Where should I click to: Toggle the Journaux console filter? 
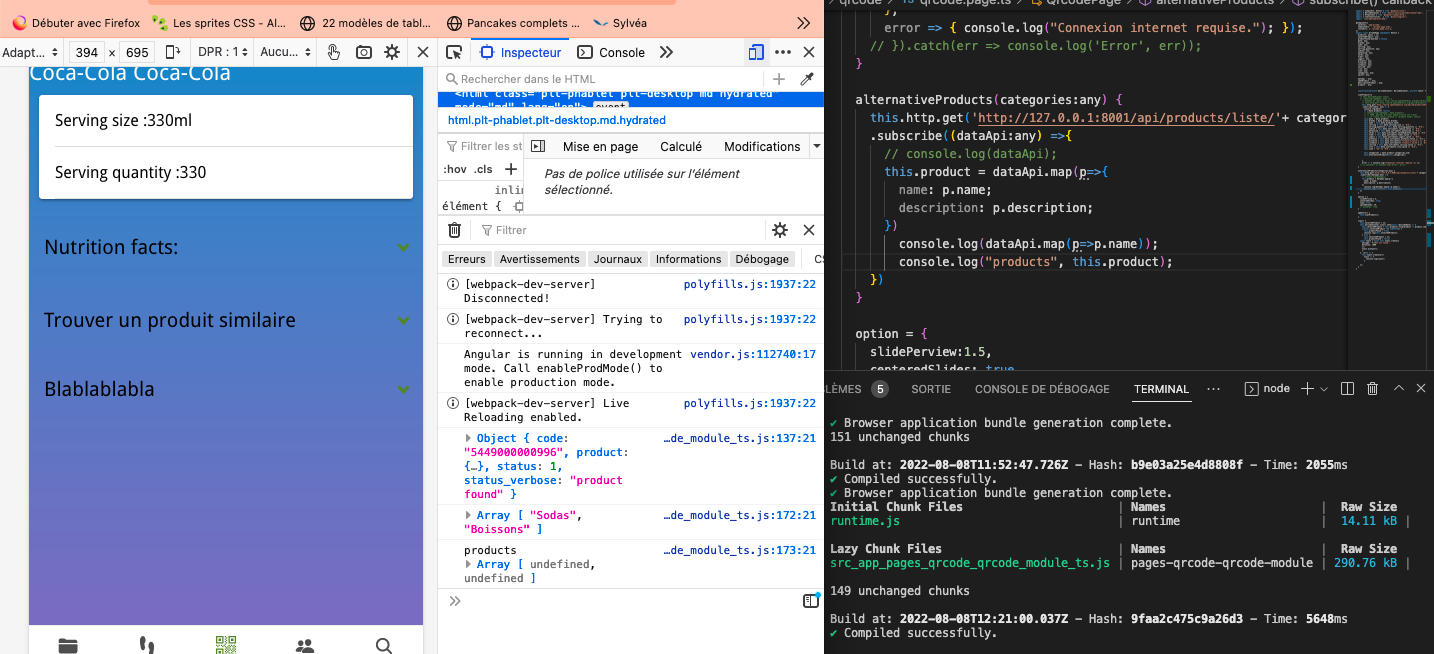point(618,259)
